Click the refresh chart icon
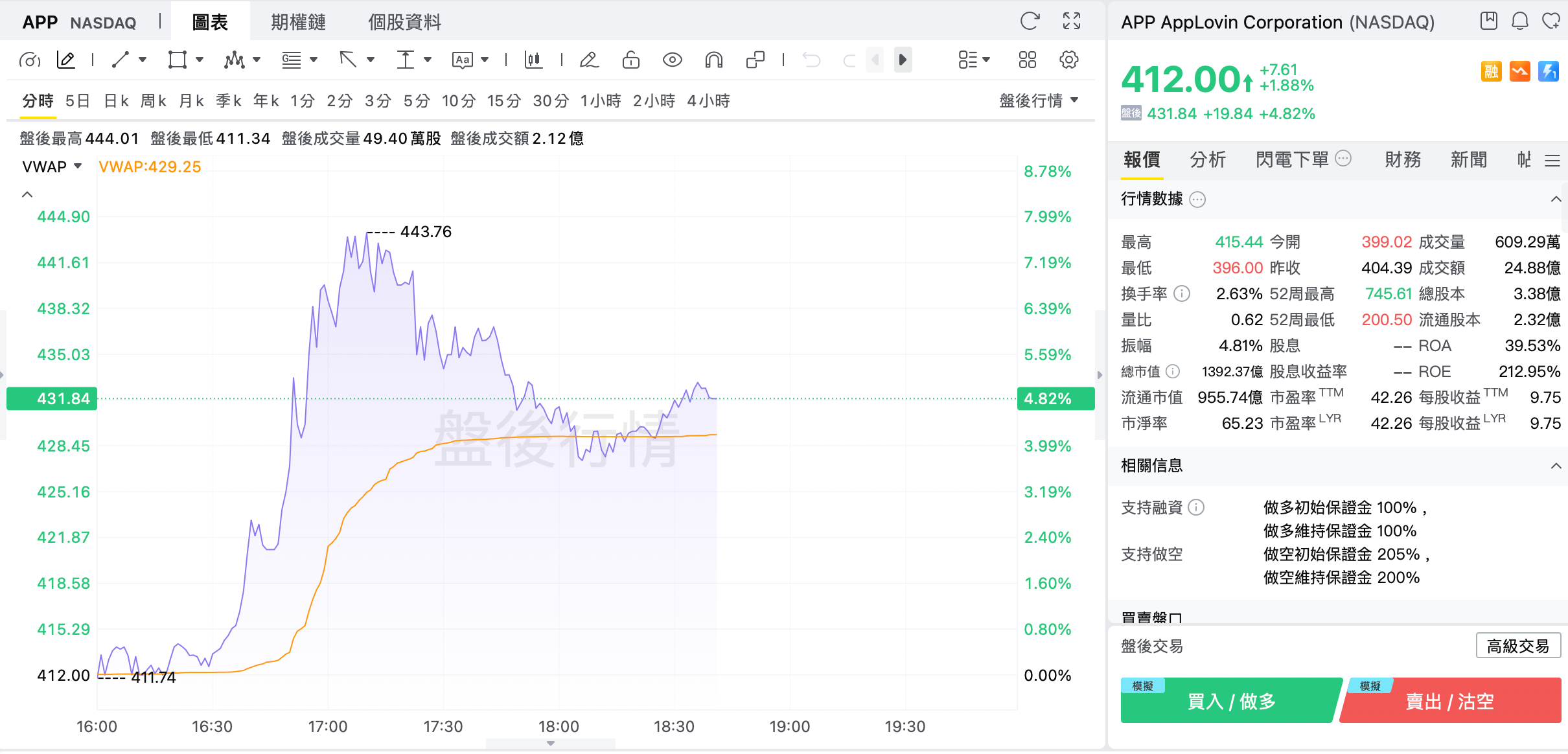Screen dimensions: 1568x754 pyautogui.click(x=1029, y=21)
